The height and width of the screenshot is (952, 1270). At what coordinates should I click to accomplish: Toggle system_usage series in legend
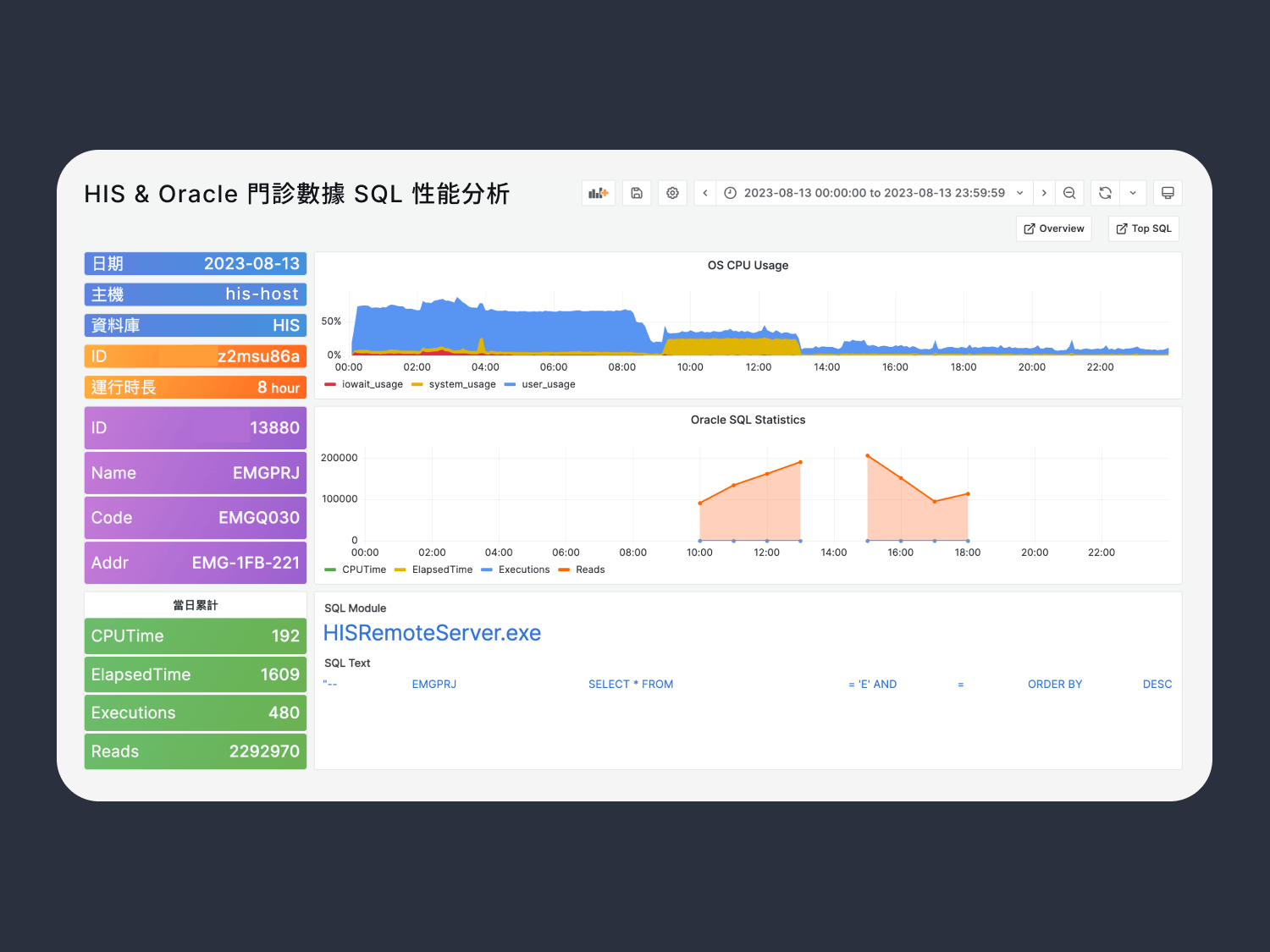[x=461, y=384]
